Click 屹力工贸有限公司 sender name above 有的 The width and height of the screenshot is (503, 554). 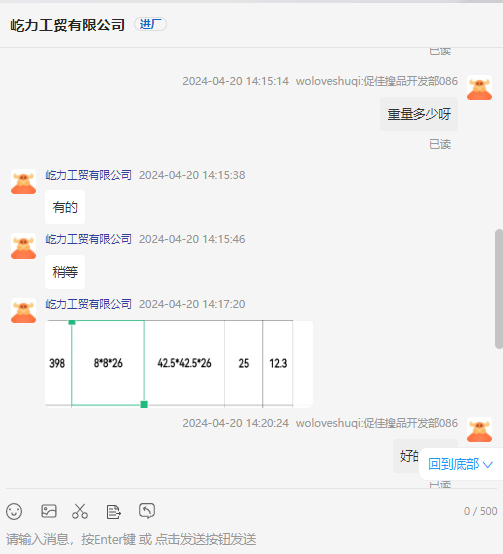(x=88, y=175)
